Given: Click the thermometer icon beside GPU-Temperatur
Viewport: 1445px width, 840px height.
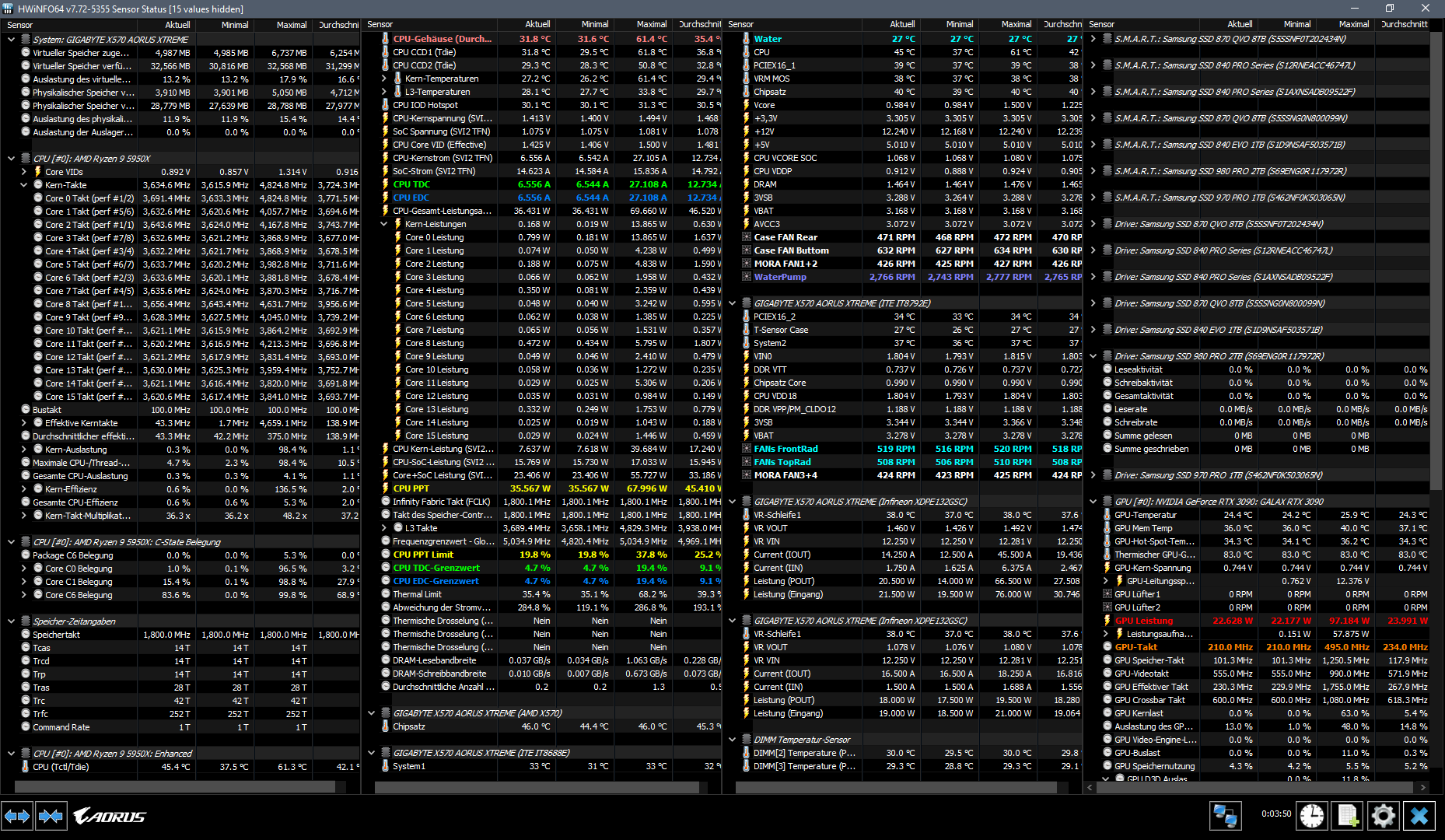Looking at the screenshot, I should click(x=1107, y=515).
